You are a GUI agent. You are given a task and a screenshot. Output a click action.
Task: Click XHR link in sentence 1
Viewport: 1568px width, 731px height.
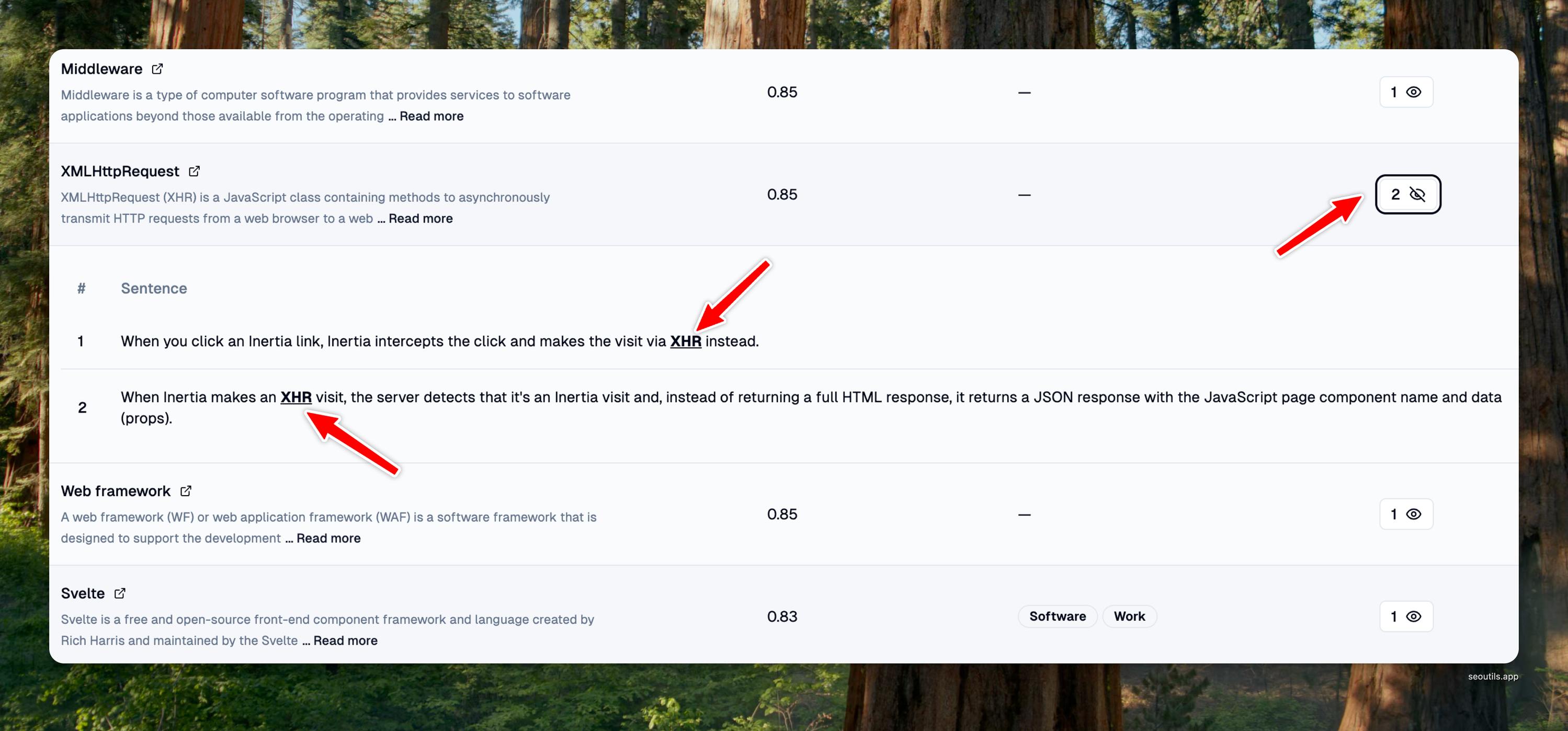[685, 341]
